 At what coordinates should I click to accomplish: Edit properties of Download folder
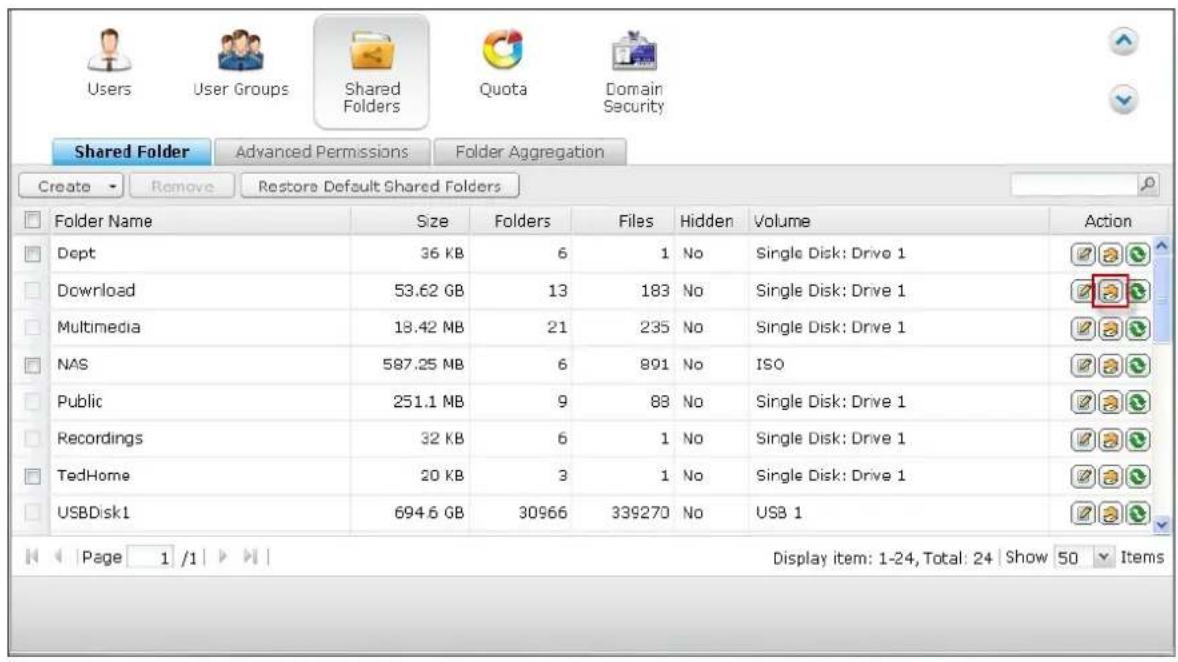tap(1083, 291)
